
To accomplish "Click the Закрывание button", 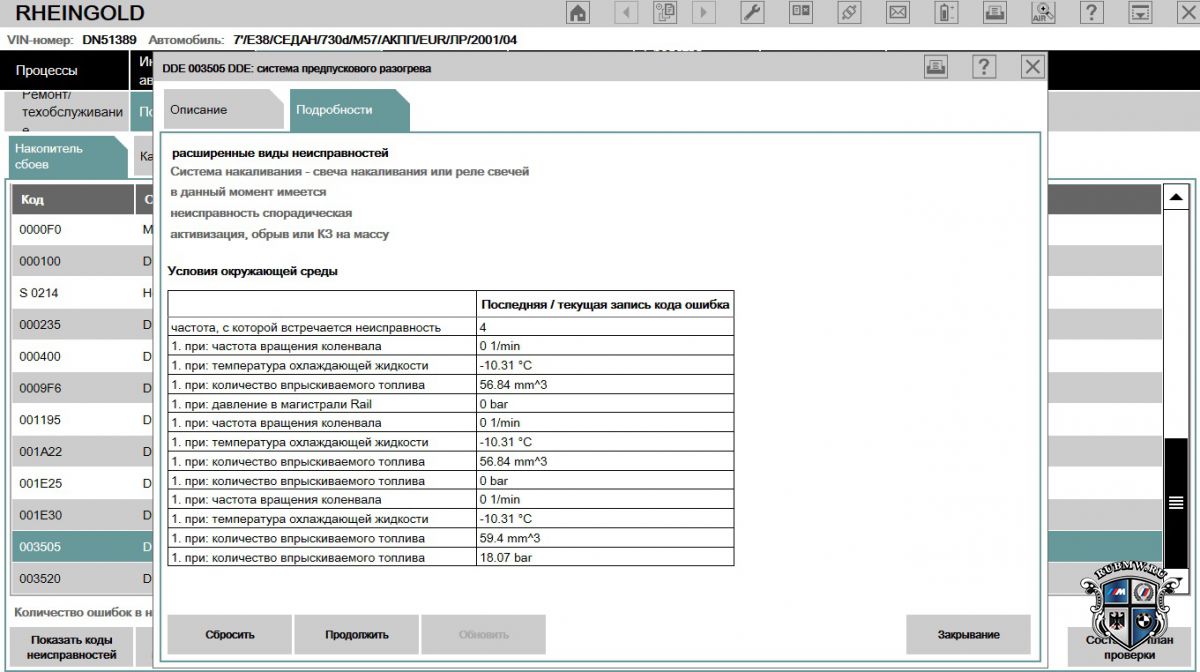I will pos(968,635).
